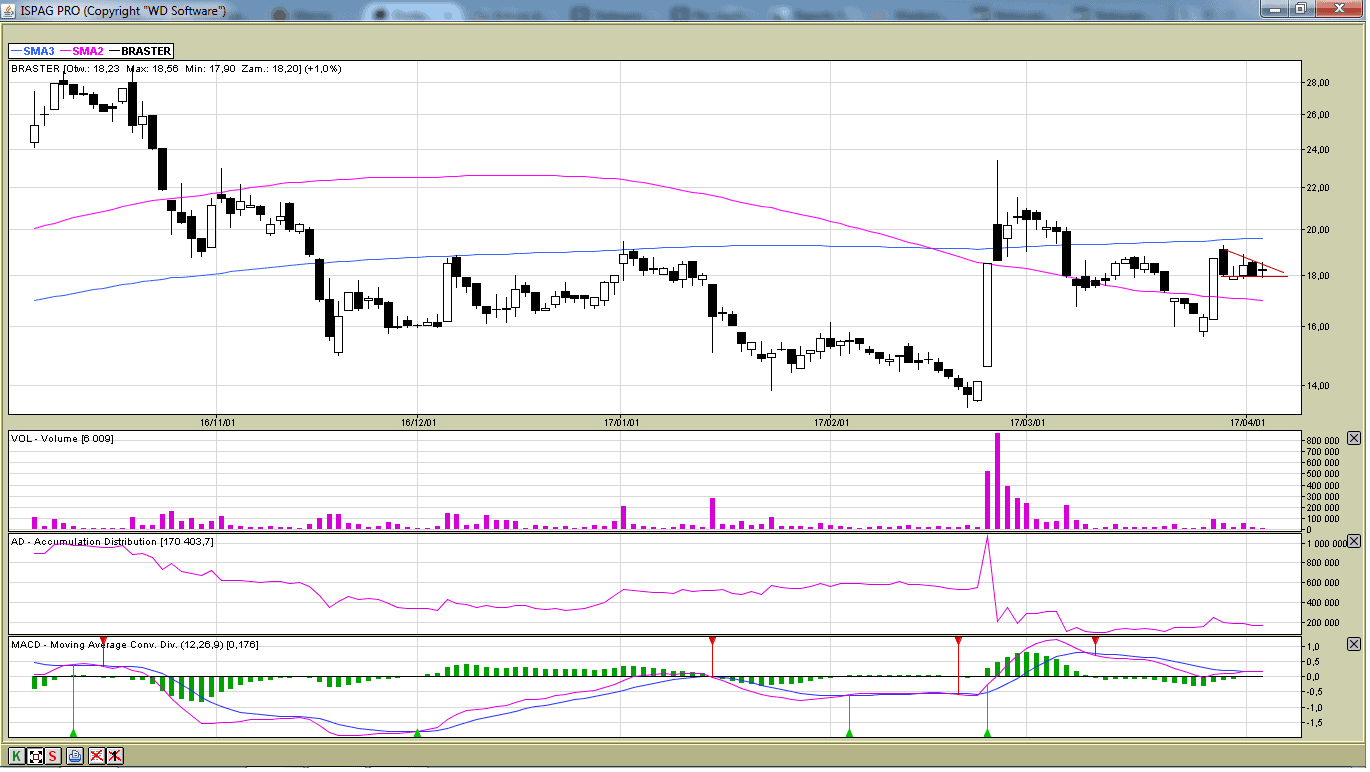
Task: Click the BRASTER price info header text
Action: pyautogui.click(x=176, y=69)
